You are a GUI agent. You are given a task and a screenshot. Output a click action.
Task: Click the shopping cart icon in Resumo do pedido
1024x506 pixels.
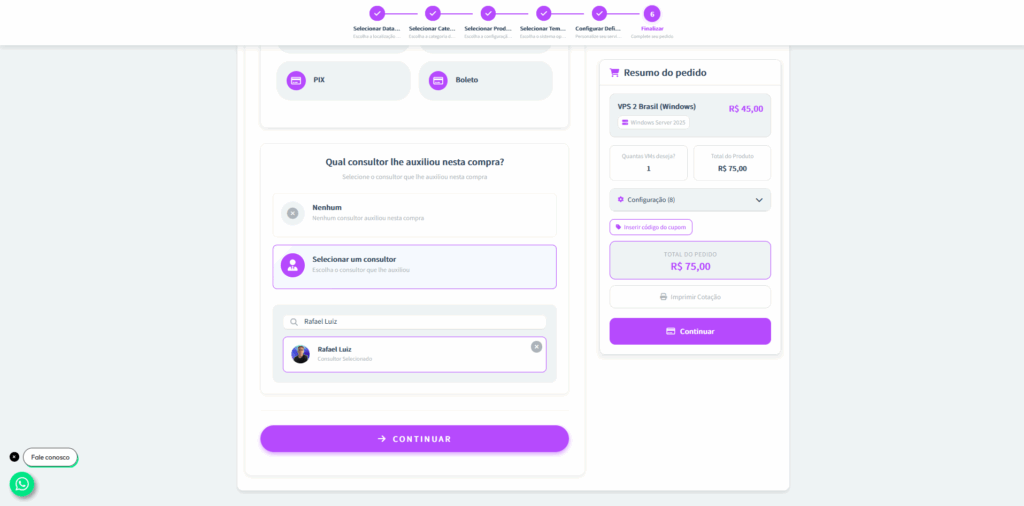click(x=614, y=73)
